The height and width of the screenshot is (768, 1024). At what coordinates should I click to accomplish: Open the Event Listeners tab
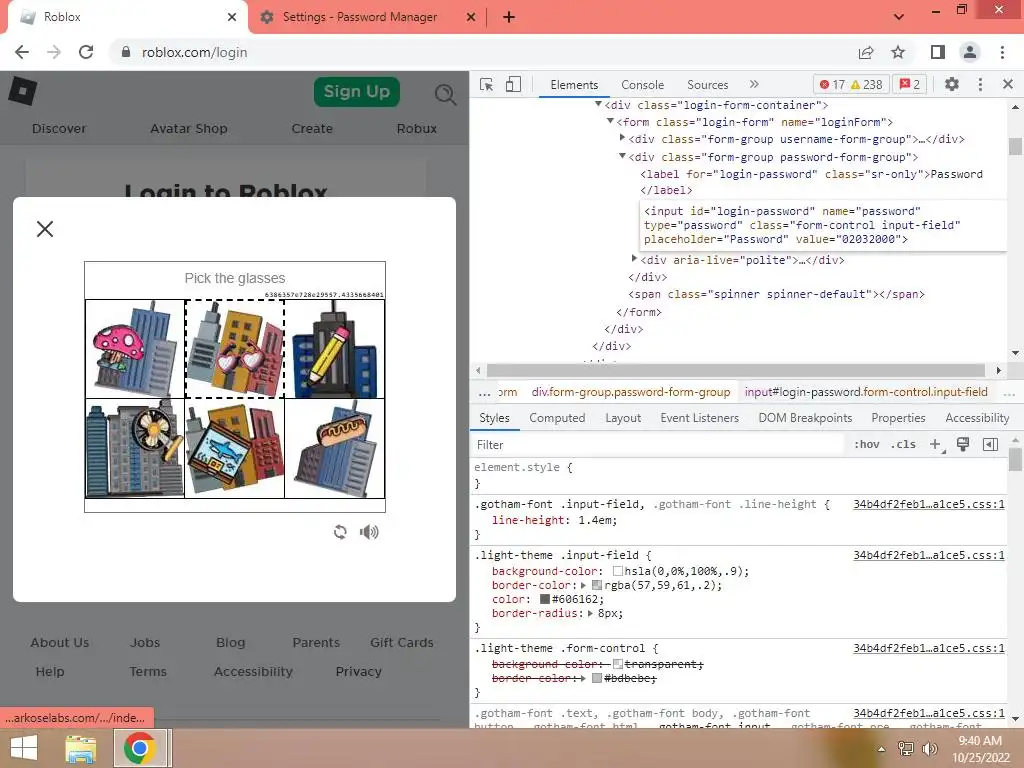click(699, 418)
